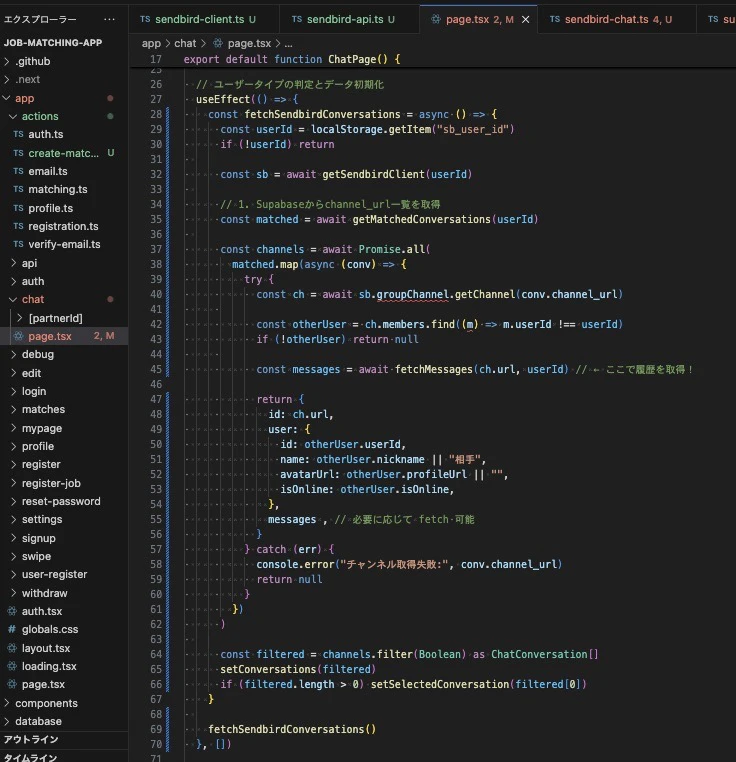Open the app root page.tsx file
The image size is (736, 762).
pos(64,684)
